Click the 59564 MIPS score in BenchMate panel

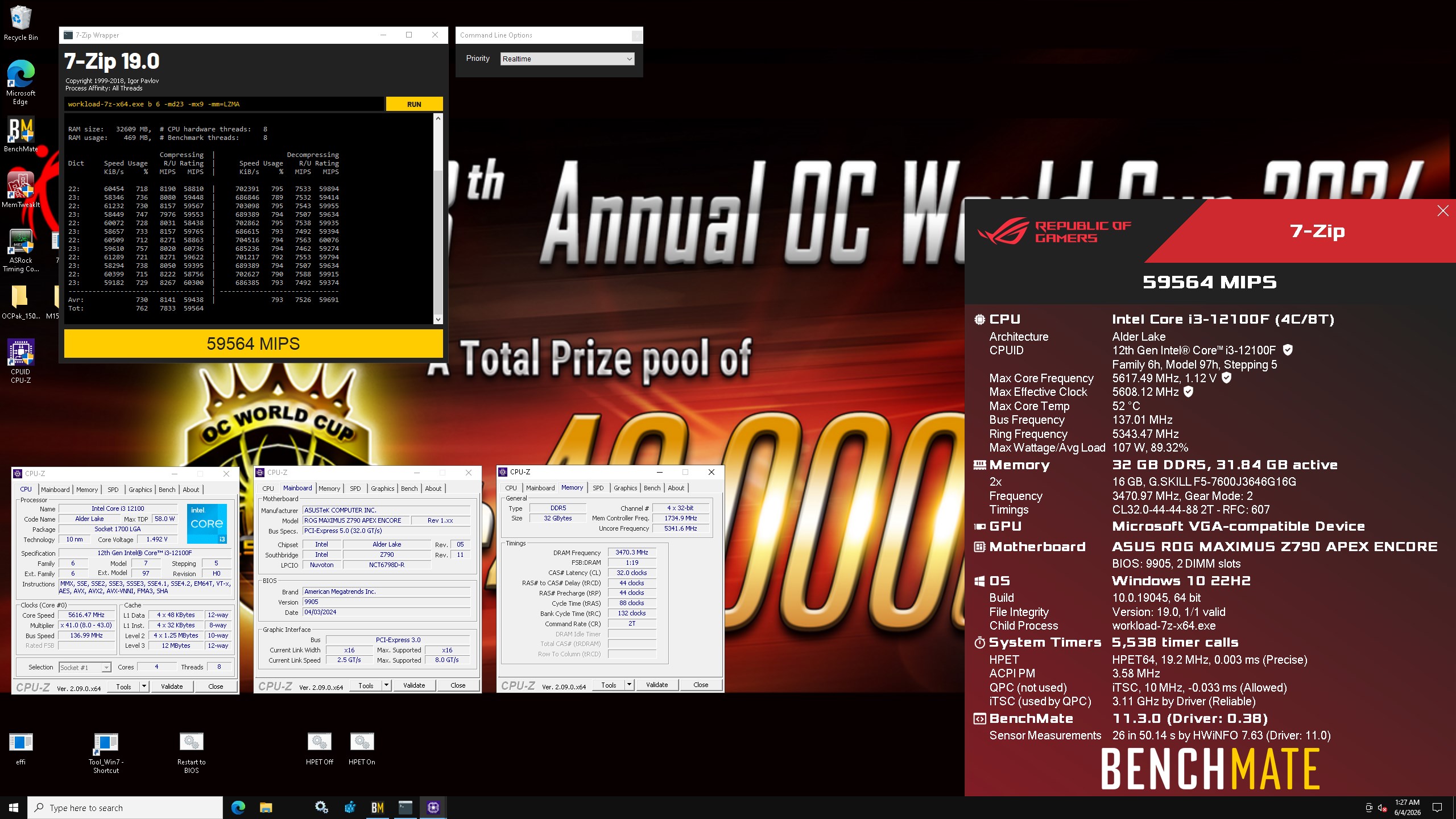[x=1209, y=282]
